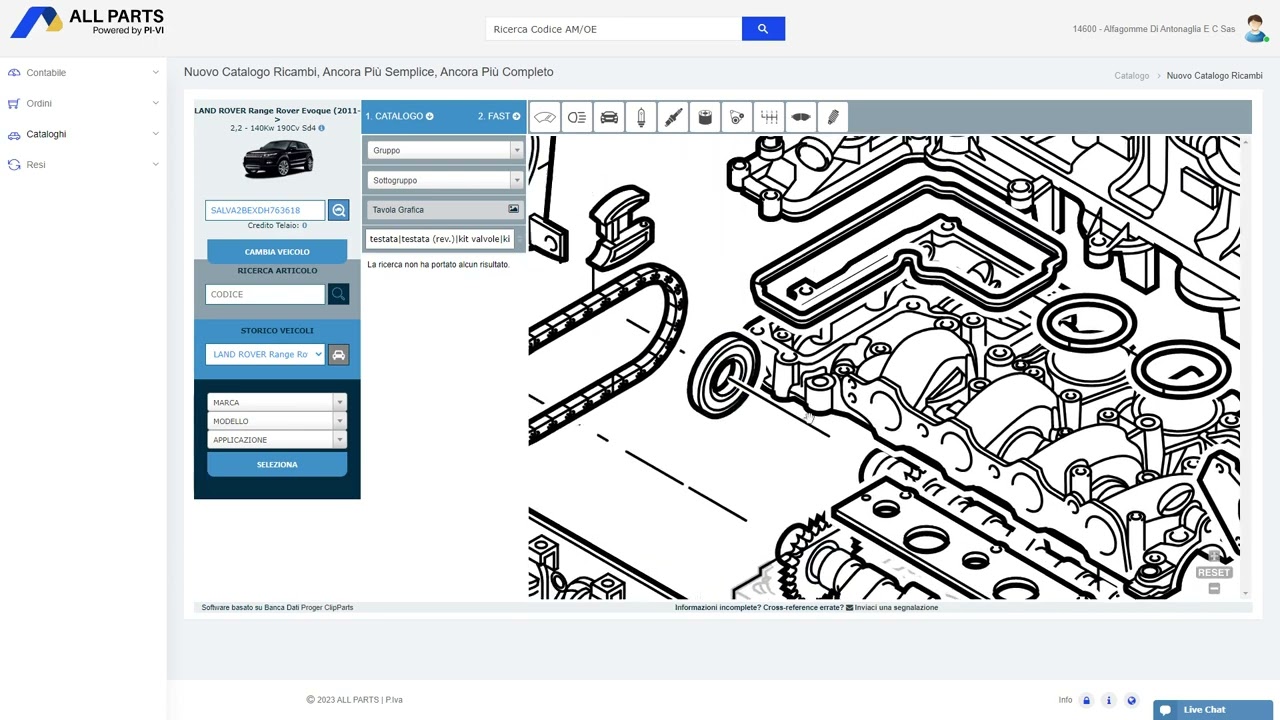Focus the Ricerca Codice AM/OE search field

[613, 29]
